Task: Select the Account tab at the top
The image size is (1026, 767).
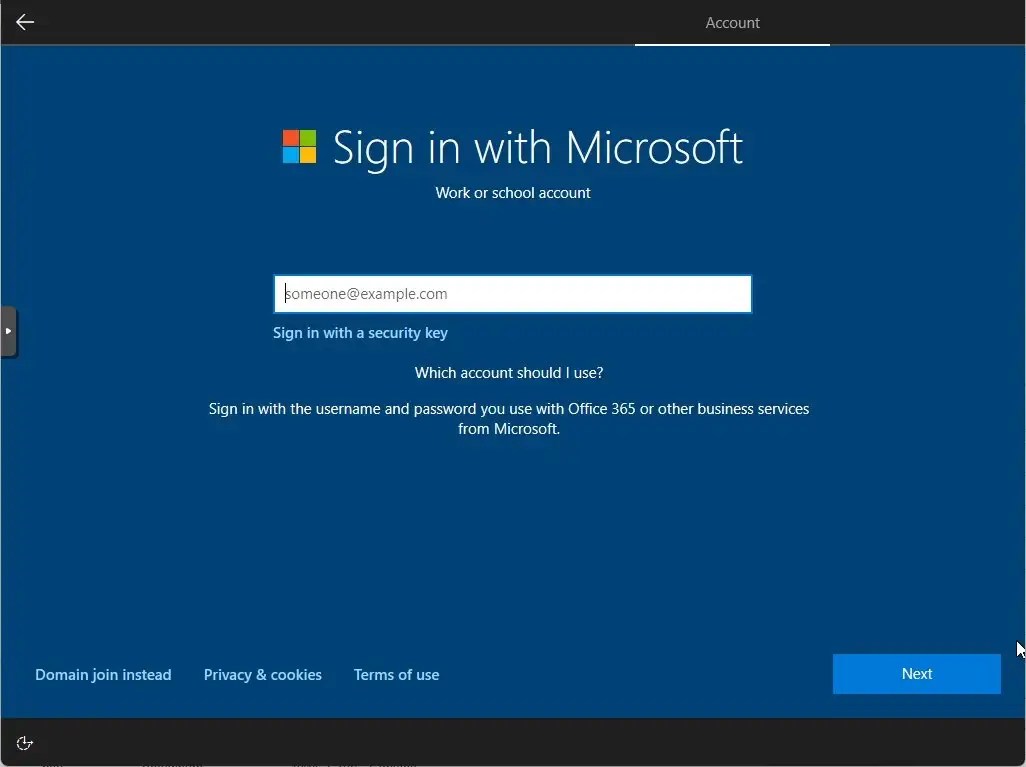Action: tap(732, 22)
